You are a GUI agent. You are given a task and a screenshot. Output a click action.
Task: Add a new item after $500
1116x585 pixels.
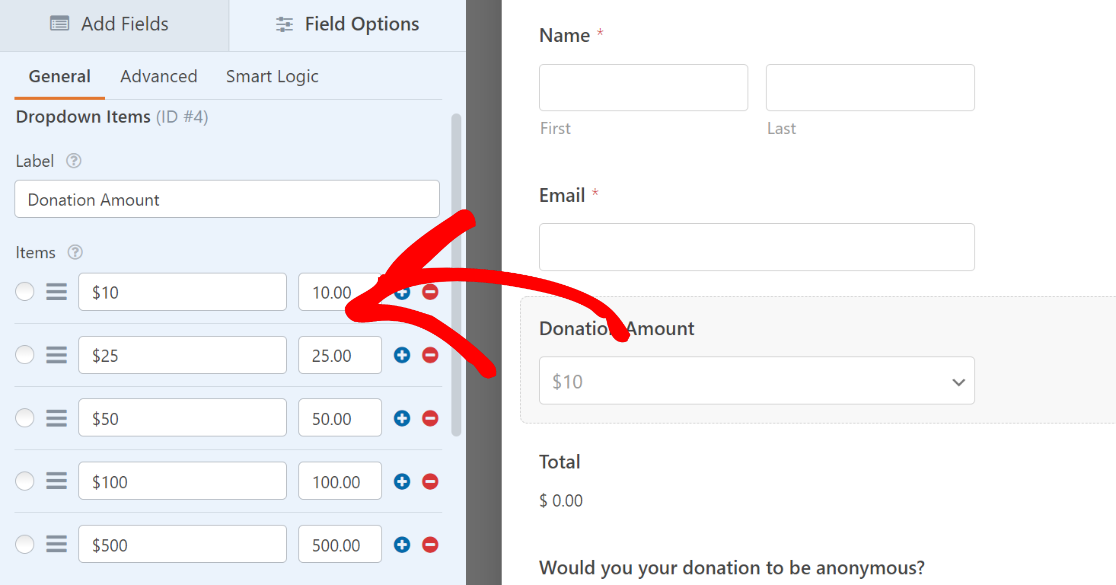402,545
